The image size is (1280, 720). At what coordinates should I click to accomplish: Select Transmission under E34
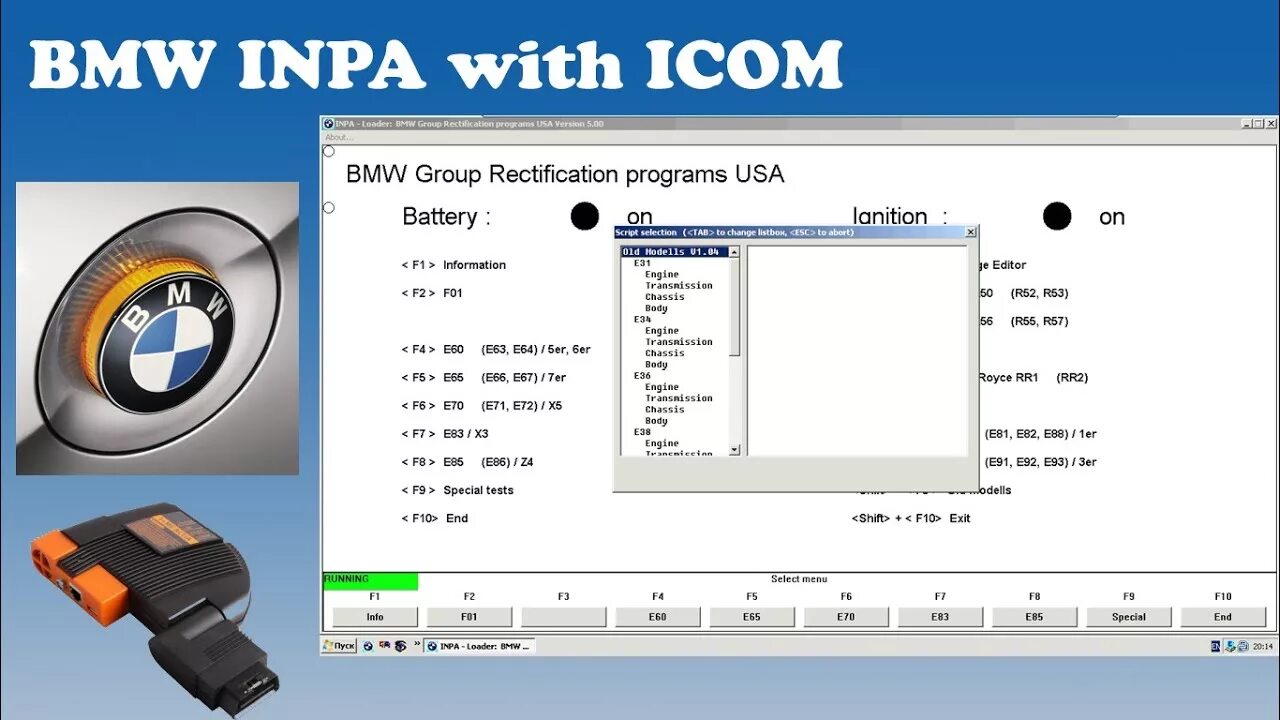pos(679,342)
